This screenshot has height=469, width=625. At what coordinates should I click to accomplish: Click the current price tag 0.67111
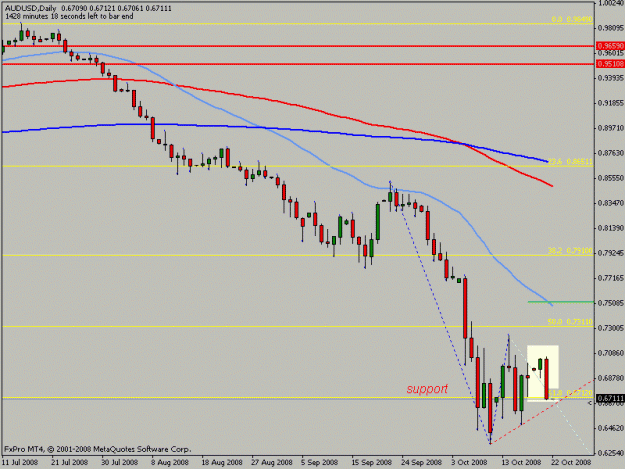tap(610, 398)
